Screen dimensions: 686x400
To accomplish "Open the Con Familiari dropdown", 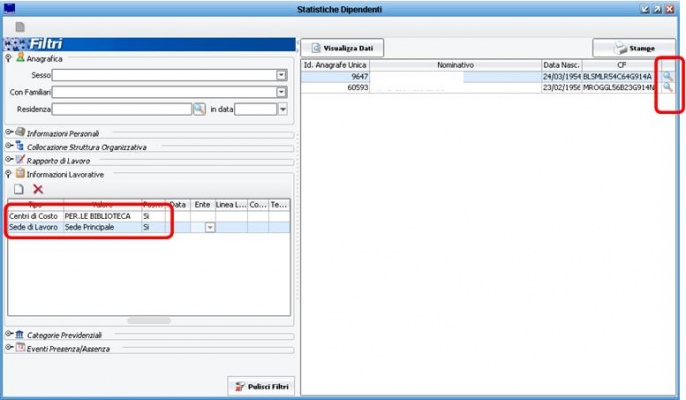I will (281, 92).
